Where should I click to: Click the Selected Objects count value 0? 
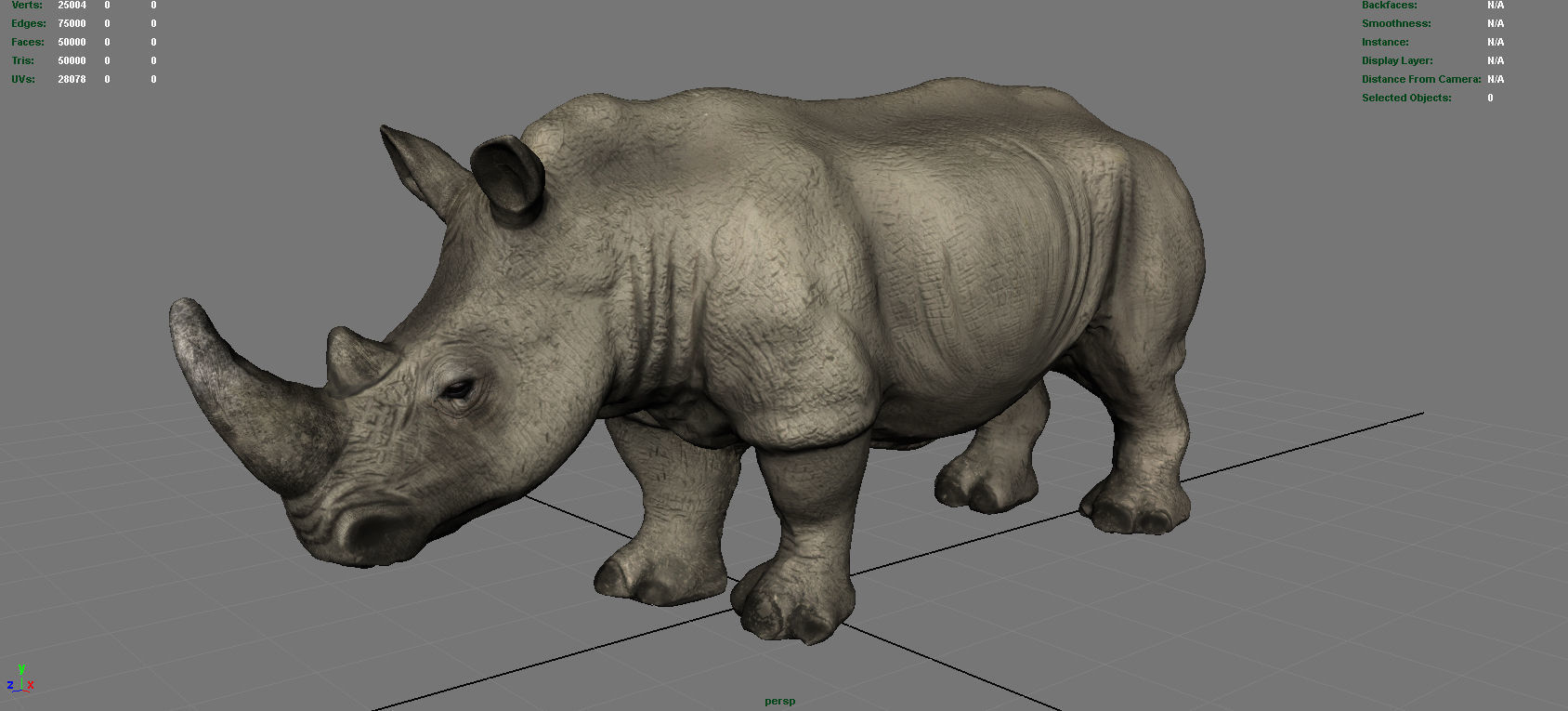(1490, 98)
